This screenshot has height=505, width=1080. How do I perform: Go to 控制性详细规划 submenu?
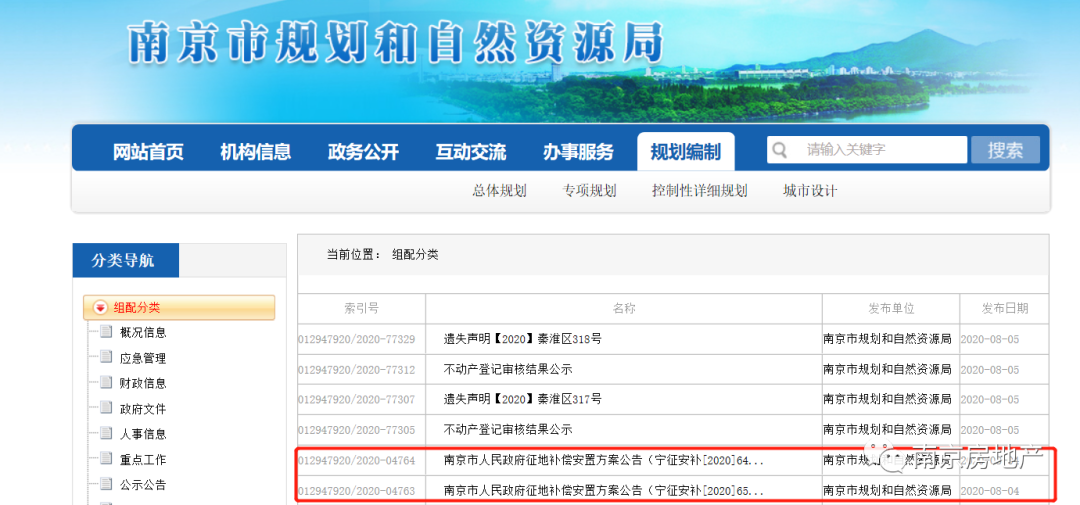(700, 191)
